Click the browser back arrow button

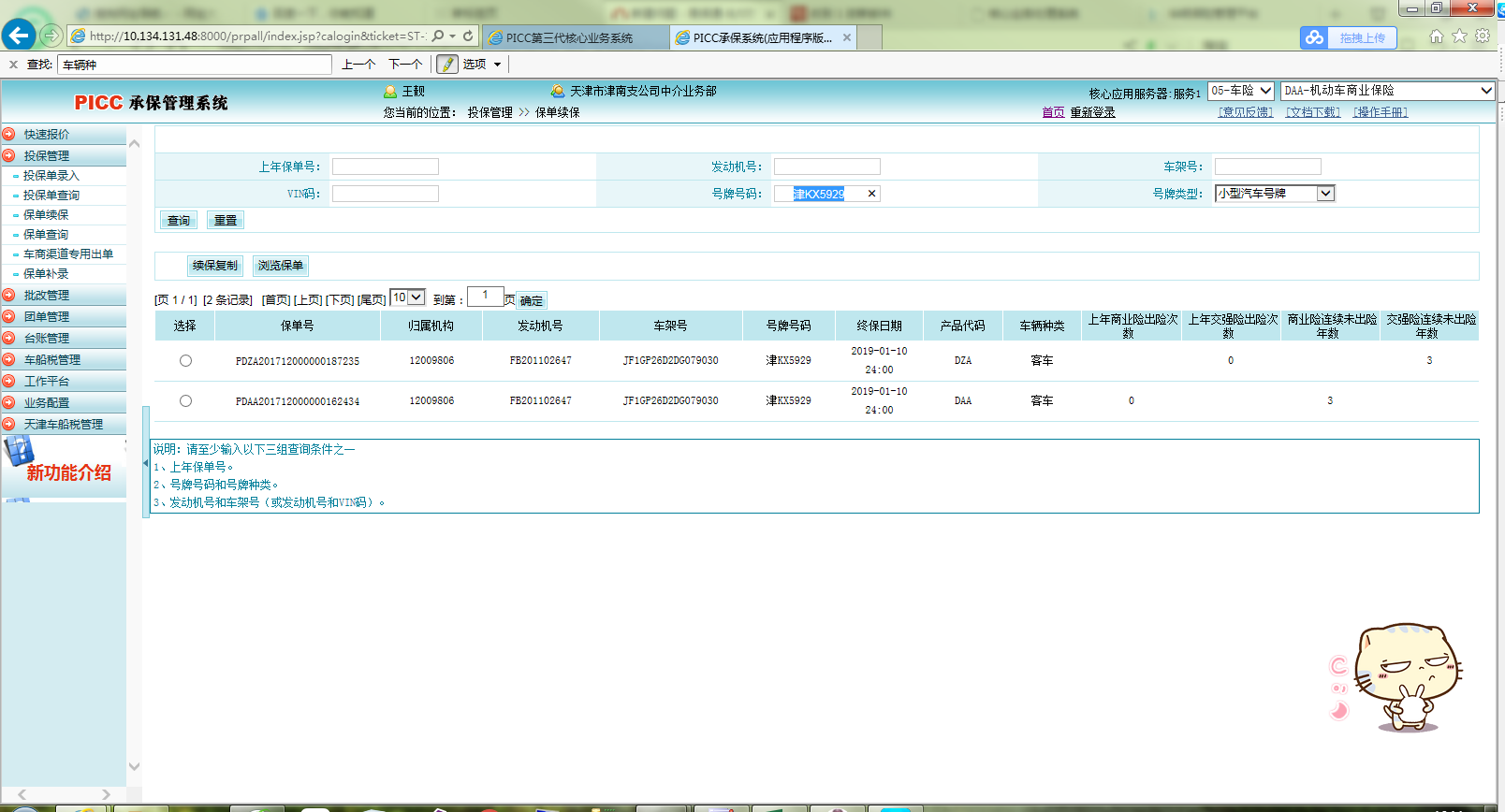click(x=19, y=36)
